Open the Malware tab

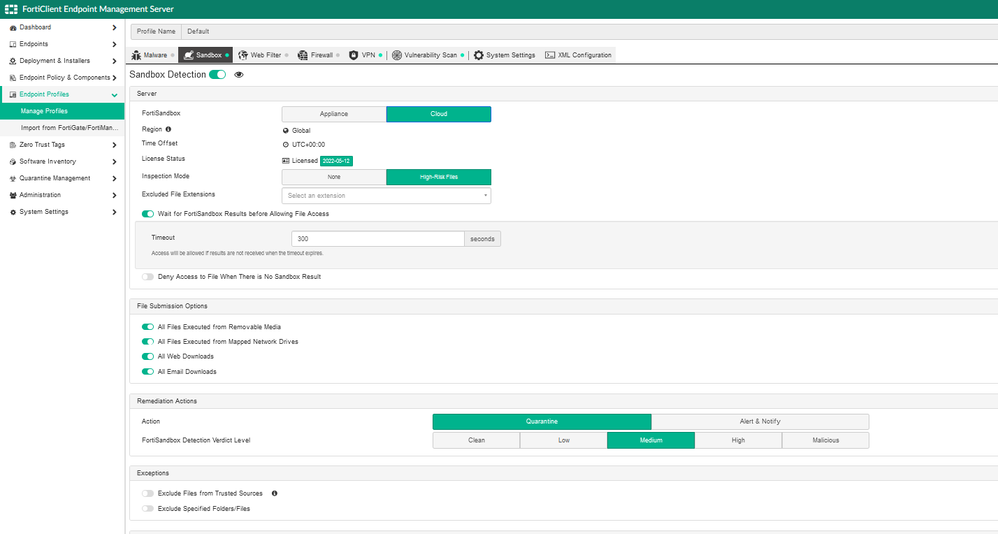[153, 55]
